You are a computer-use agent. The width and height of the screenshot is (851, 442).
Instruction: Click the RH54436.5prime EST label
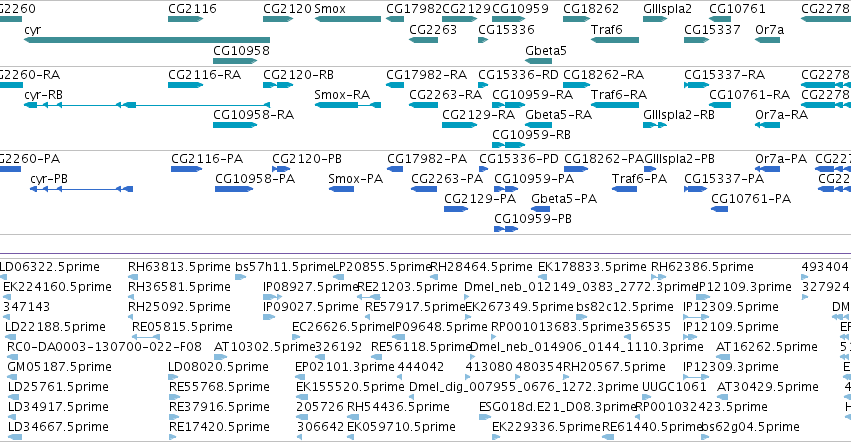click(398, 407)
